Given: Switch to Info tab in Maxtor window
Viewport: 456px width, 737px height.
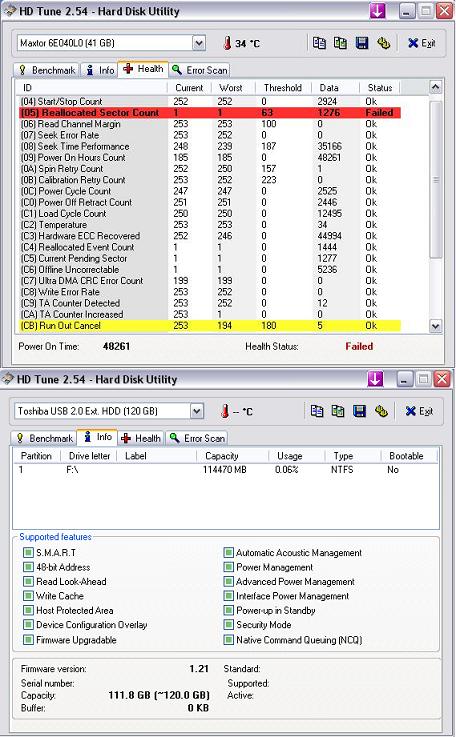Looking at the screenshot, I should pos(100,70).
